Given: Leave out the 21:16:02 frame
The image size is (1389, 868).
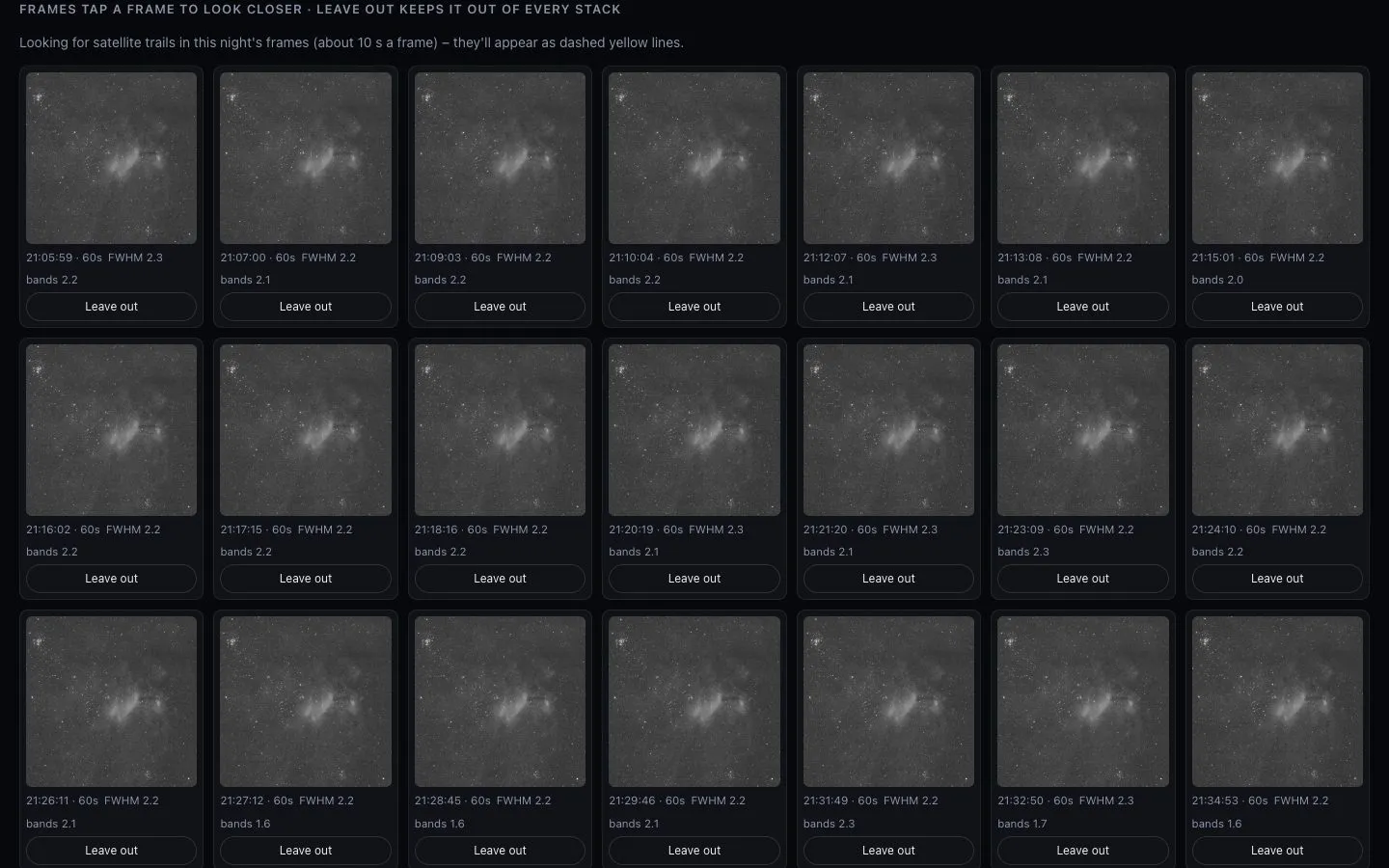Looking at the screenshot, I should point(111,579).
